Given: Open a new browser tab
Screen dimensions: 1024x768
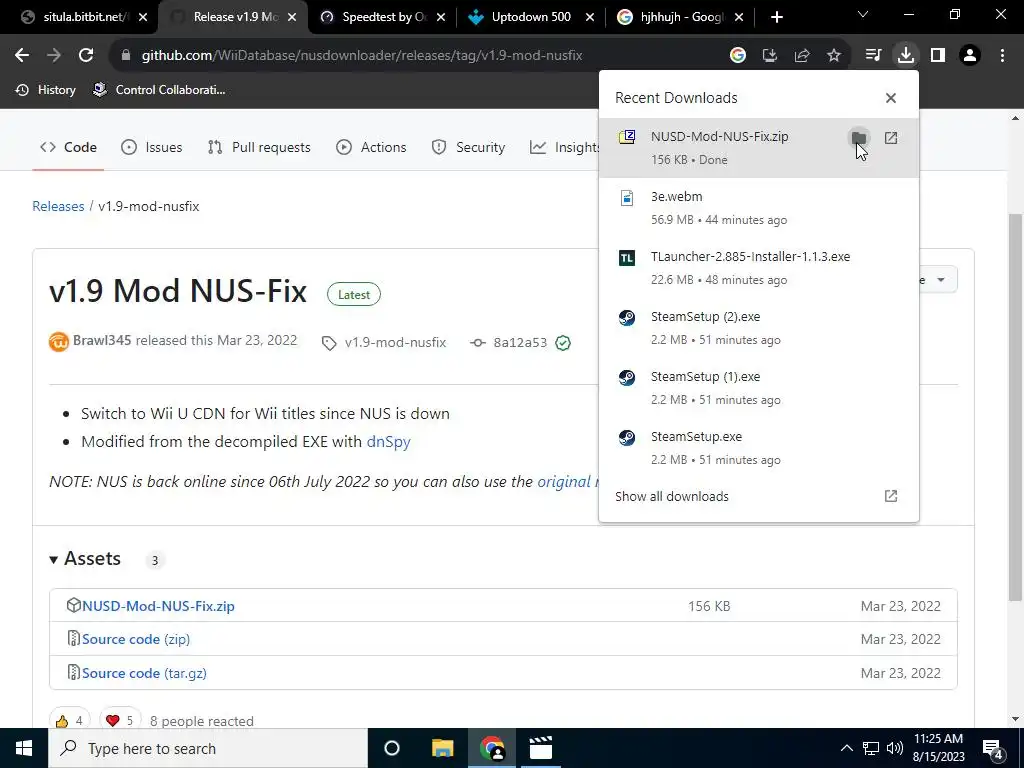Looking at the screenshot, I should click(776, 17).
